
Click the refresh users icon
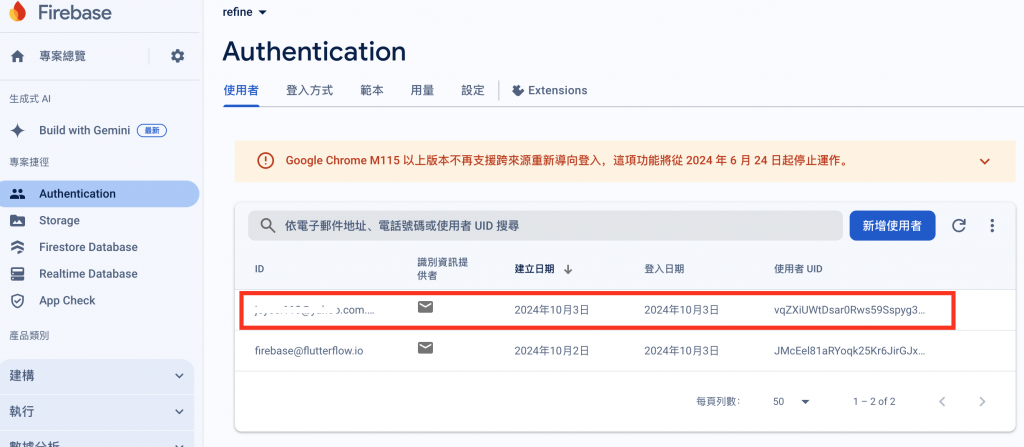coord(959,226)
